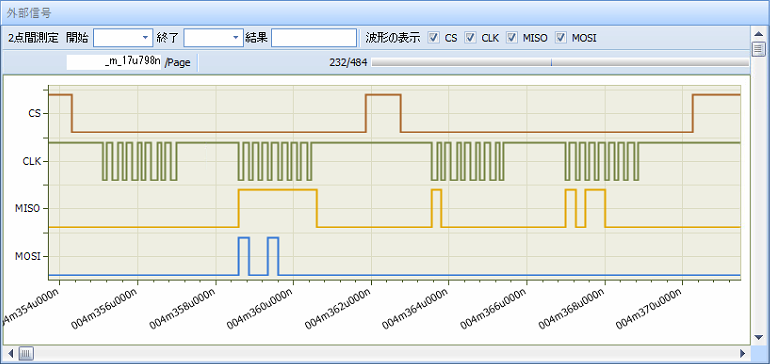Click the 結果 result field
This screenshot has height=364, width=770.
314,37
